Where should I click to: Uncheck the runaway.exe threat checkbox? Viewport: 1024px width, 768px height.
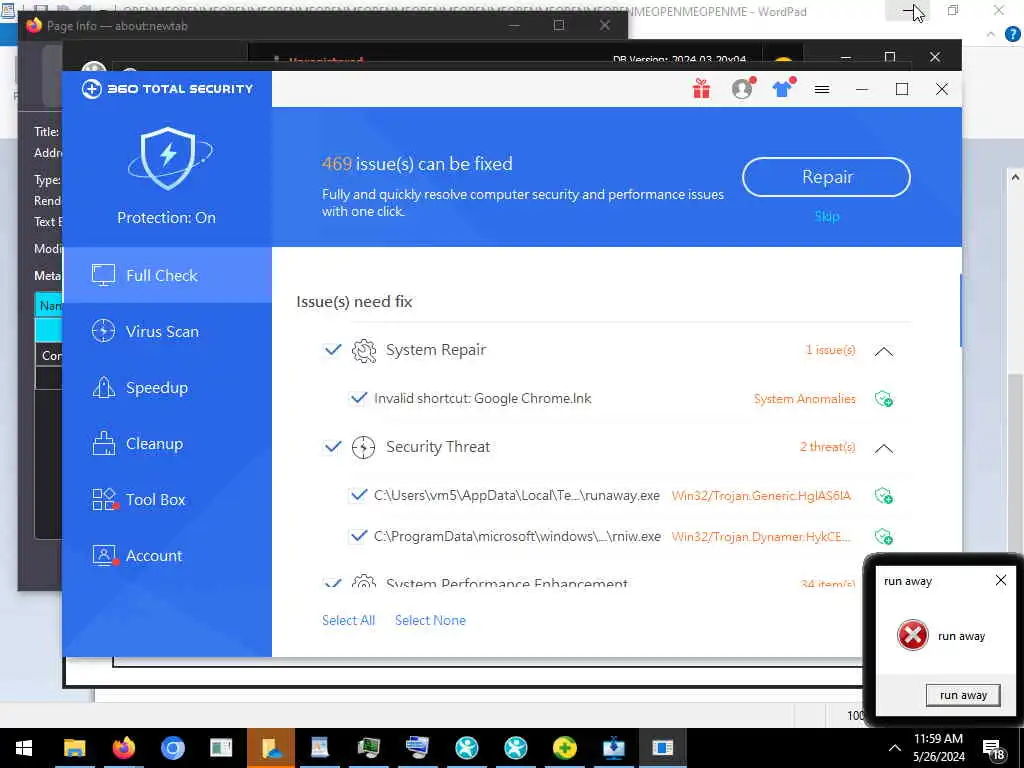coord(359,494)
